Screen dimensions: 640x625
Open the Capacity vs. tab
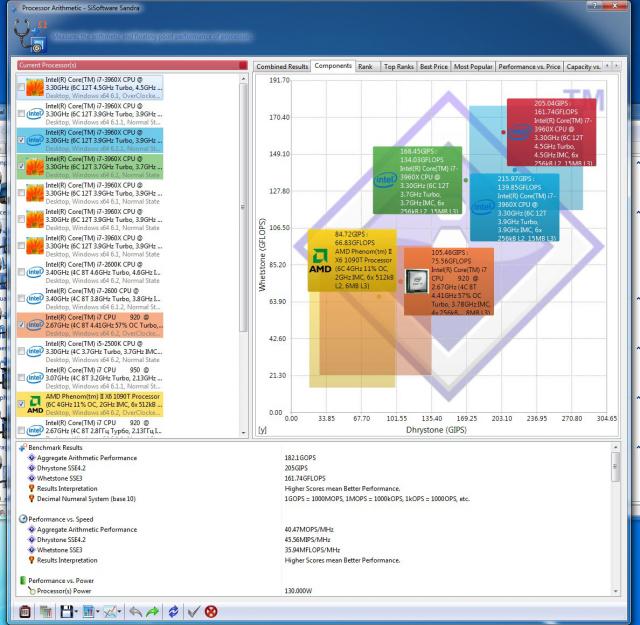coord(583,67)
